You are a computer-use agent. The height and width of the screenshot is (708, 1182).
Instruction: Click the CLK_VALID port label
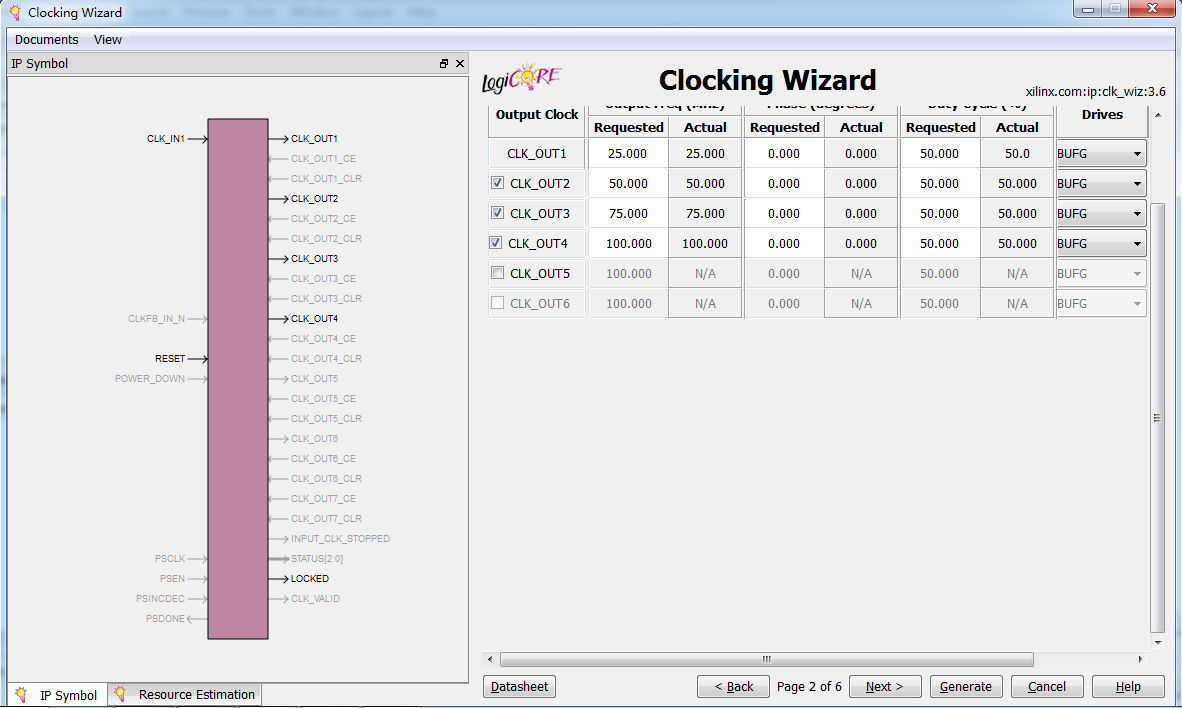pyautogui.click(x=315, y=599)
